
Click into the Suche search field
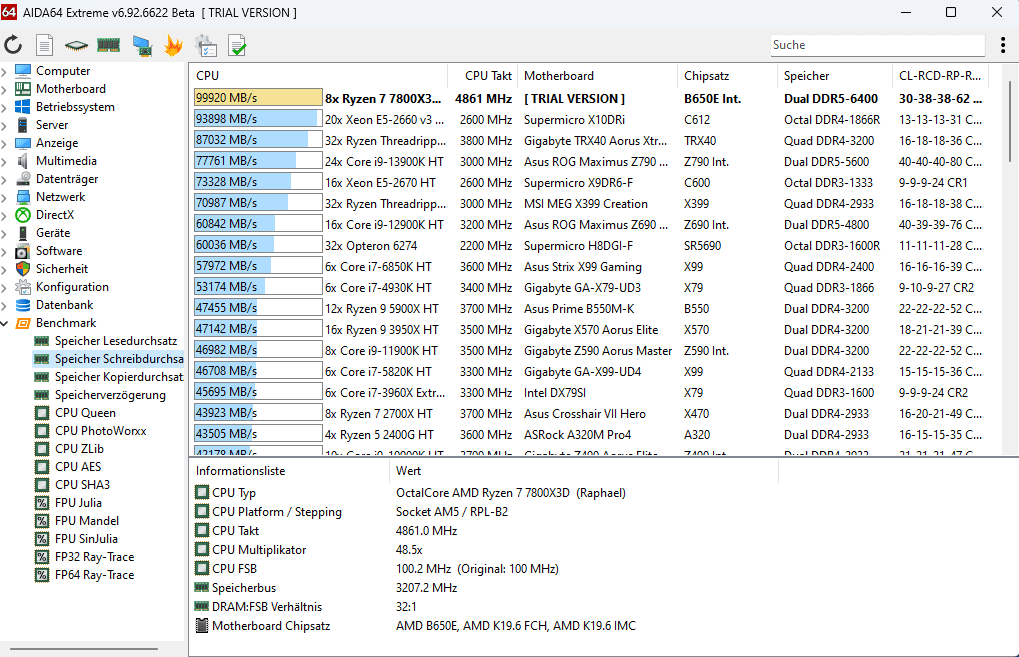[877, 45]
